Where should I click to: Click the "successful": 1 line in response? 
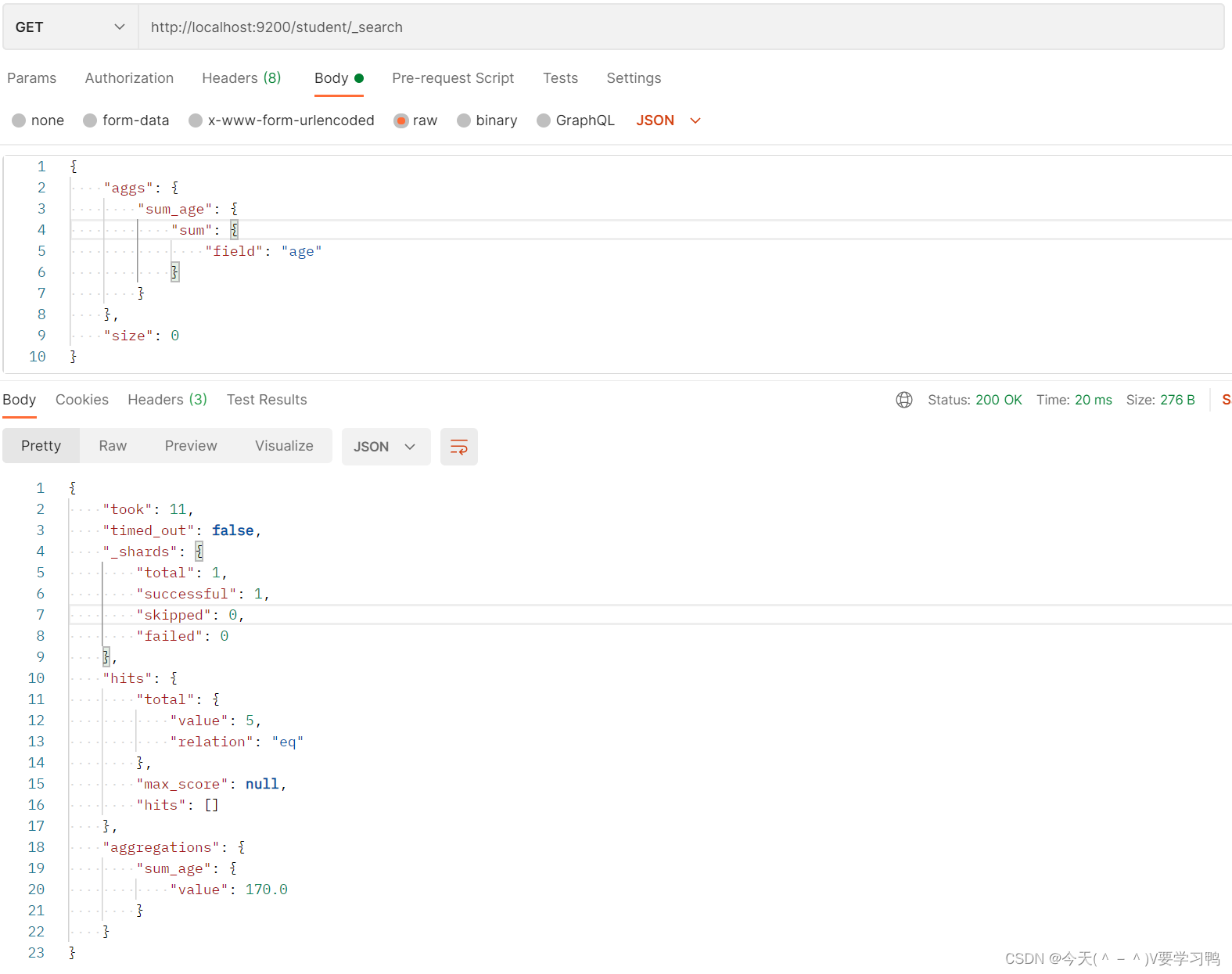tap(203, 594)
